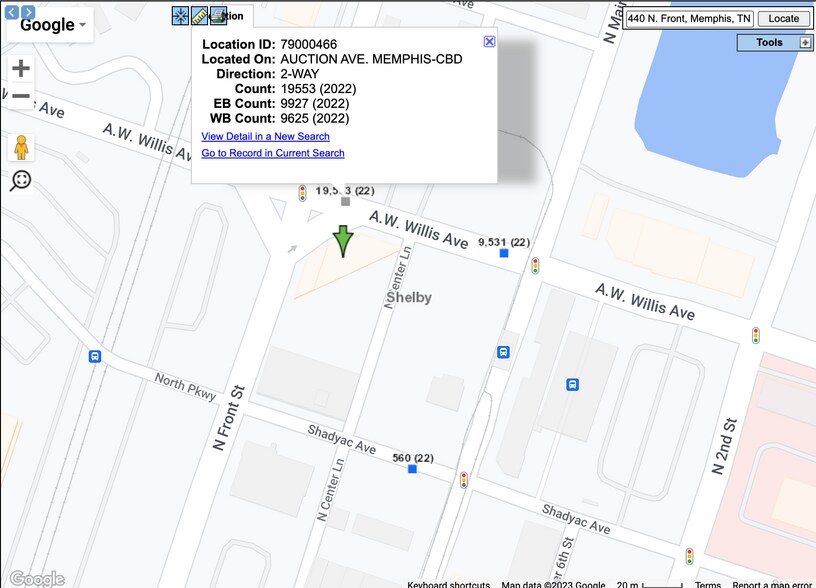Screen dimensions: 816x588
Task: Select the 9,531 count station marker
Action: (x=504, y=254)
